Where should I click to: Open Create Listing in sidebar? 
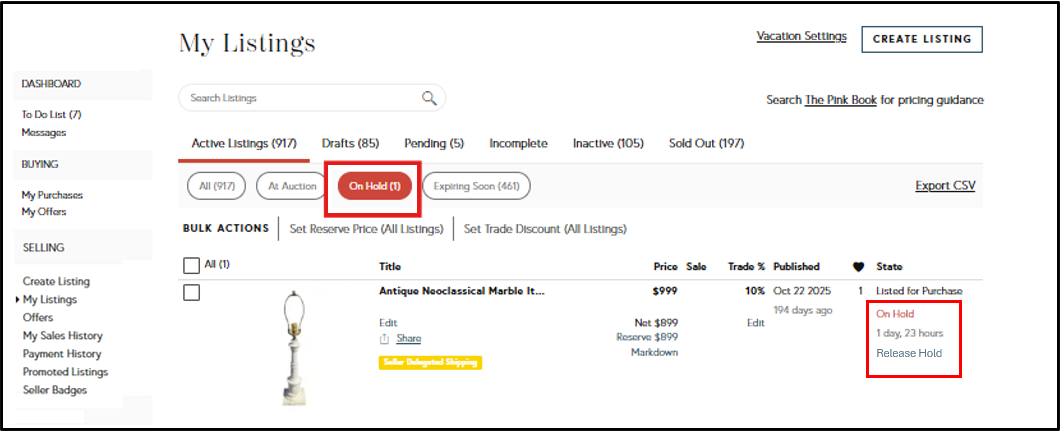[56, 281]
